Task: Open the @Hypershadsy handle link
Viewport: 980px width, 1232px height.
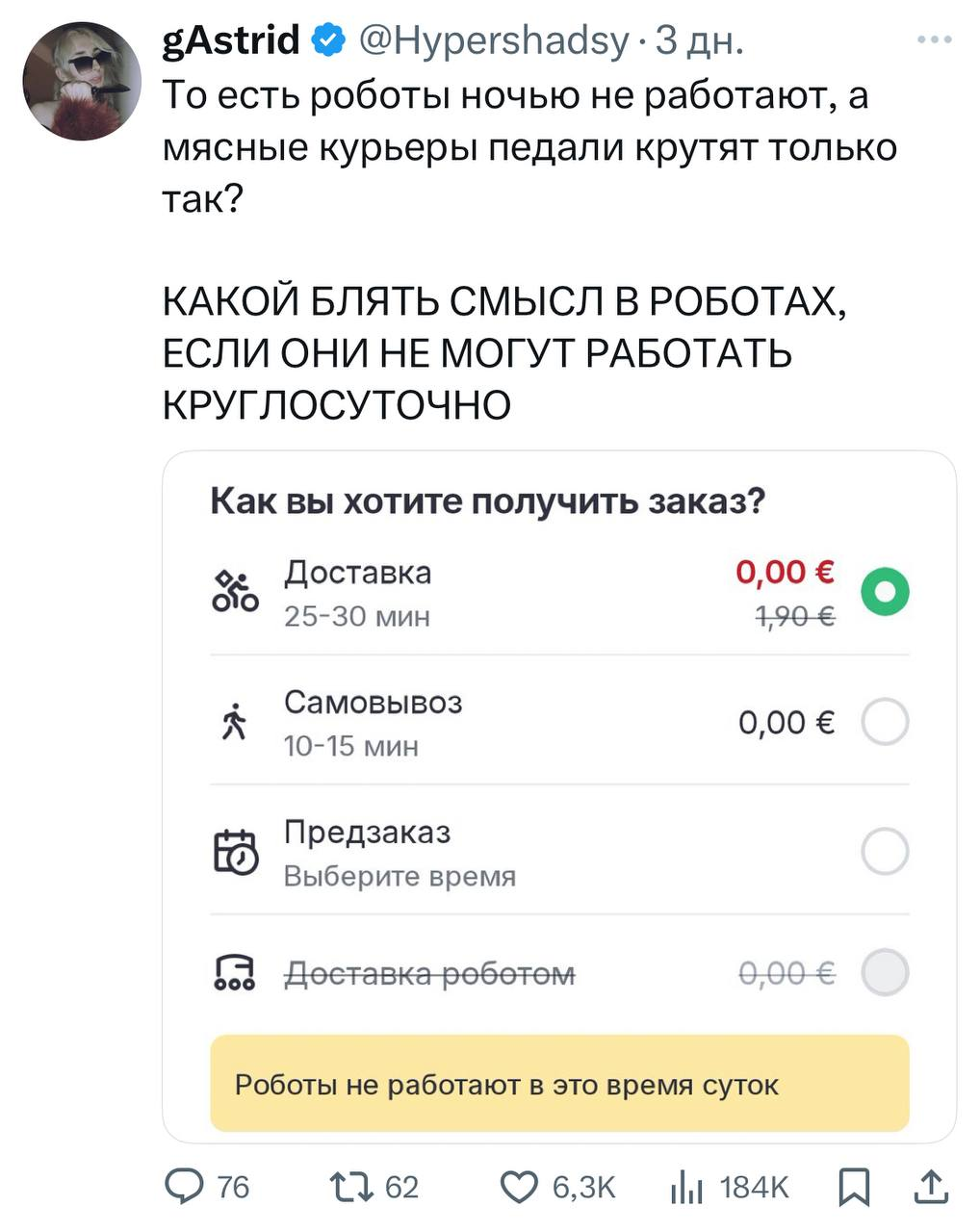Action: (x=493, y=40)
